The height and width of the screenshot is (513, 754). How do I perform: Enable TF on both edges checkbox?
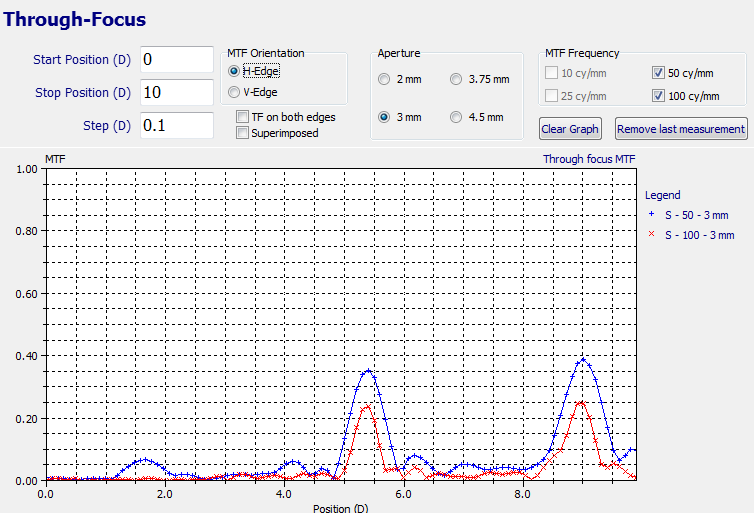[x=243, y=117]
